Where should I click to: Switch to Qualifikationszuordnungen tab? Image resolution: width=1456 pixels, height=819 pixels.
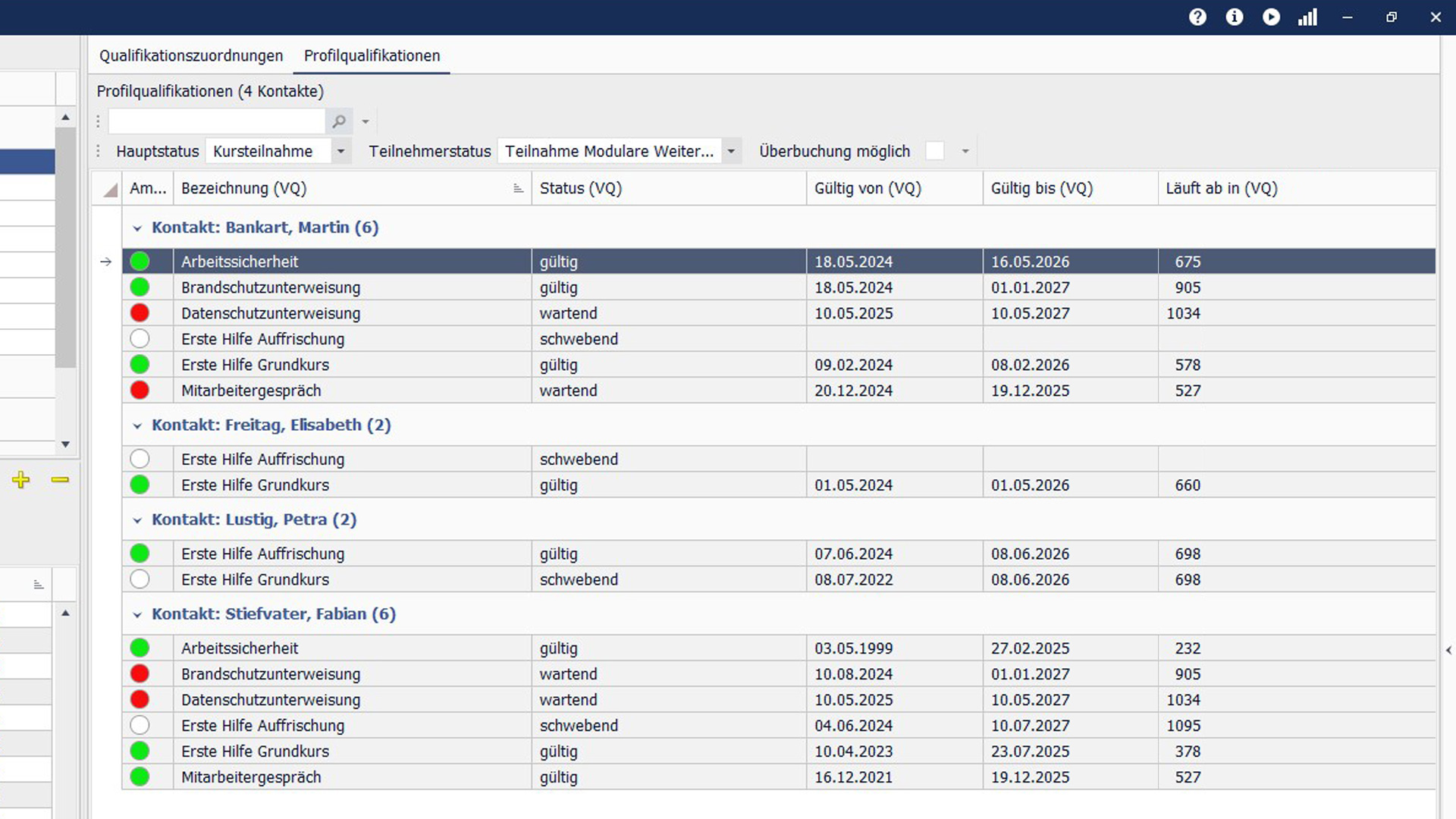click(191, 55)
